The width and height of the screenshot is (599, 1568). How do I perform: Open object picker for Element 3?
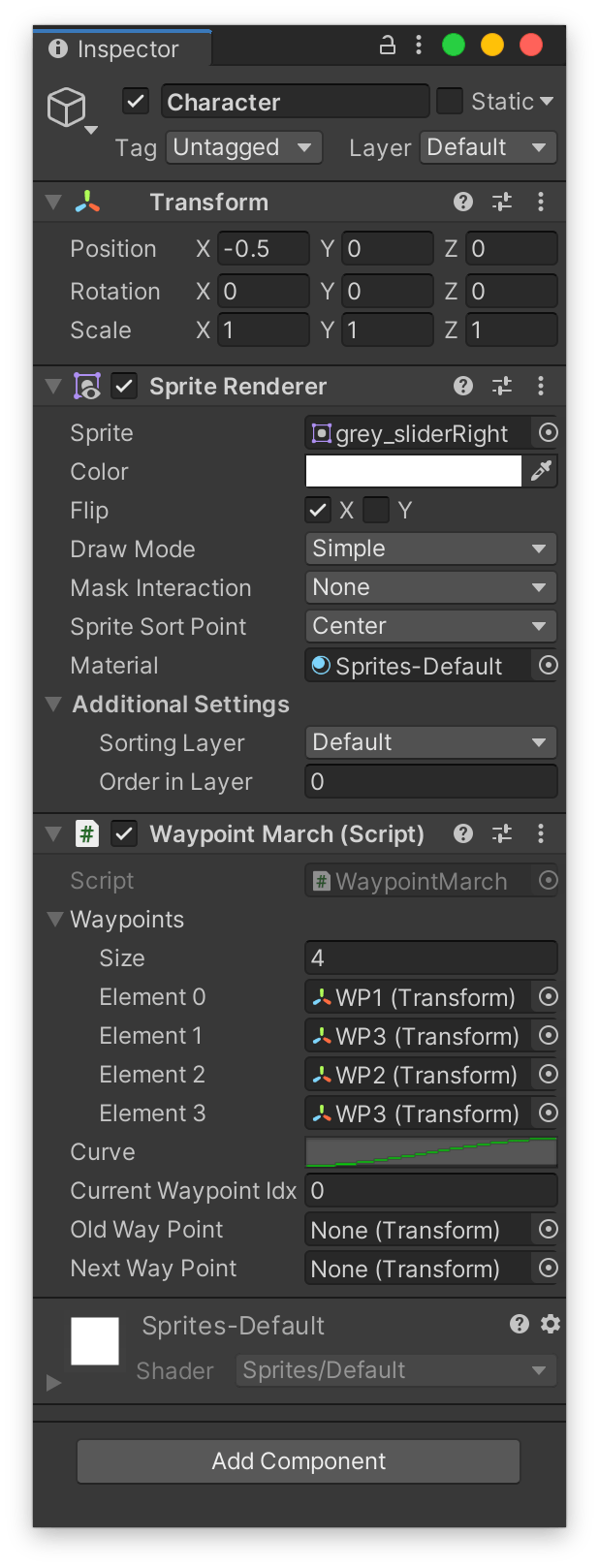pos(548,1113)
